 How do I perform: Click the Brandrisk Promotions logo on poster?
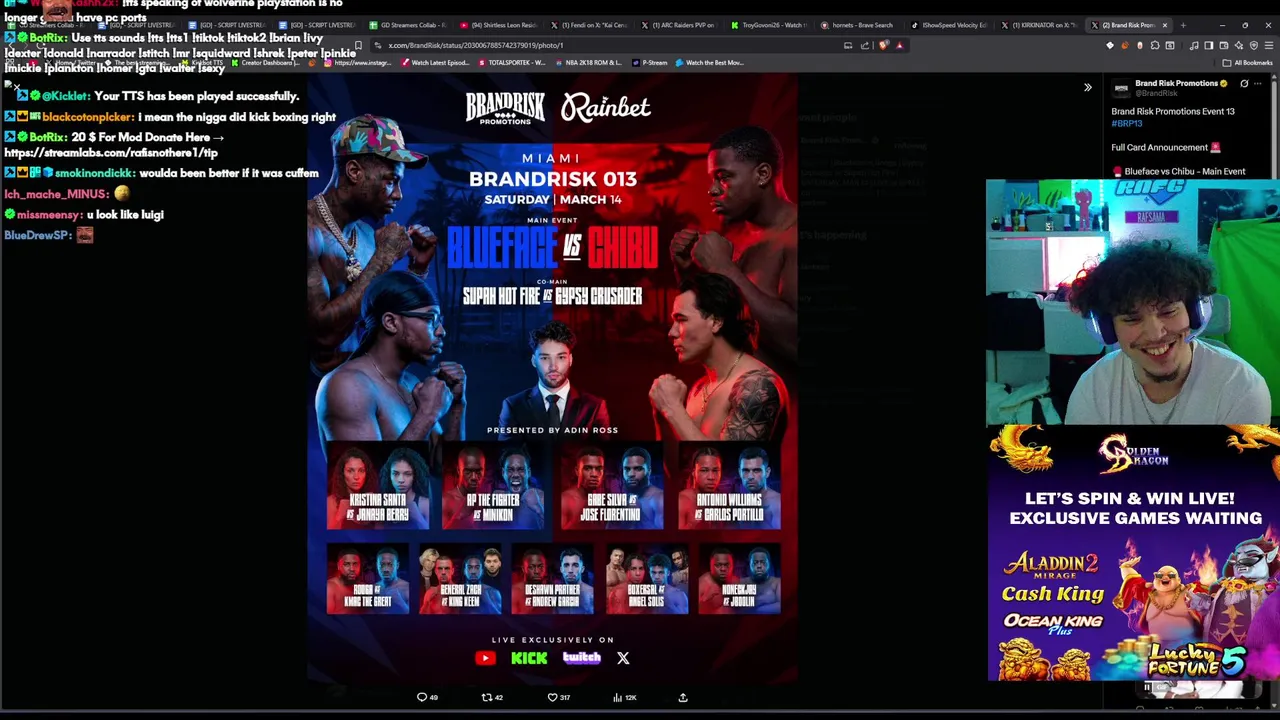pos(505,108)
